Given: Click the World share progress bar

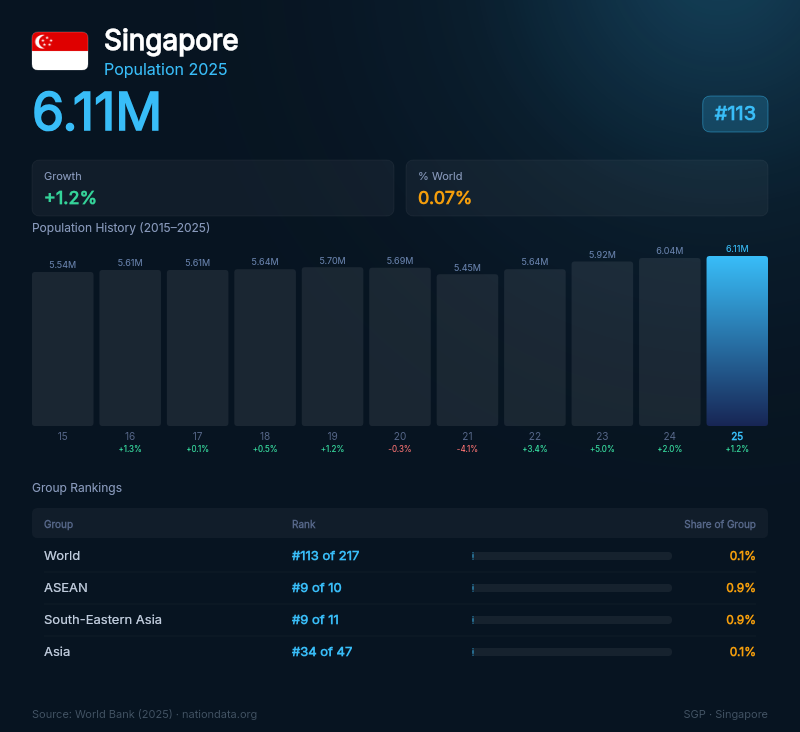Looking at the screenshot, I should coord(572,556).
